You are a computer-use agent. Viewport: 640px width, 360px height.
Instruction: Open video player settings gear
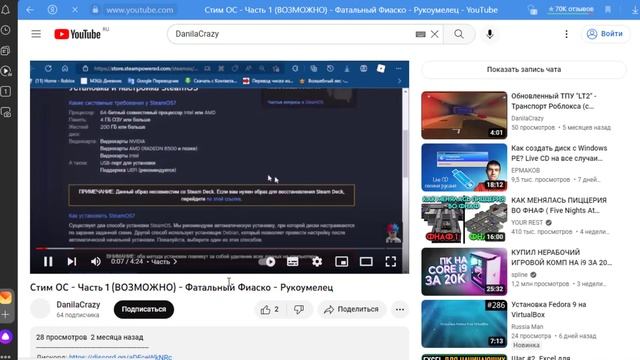[x=317, y=262]
